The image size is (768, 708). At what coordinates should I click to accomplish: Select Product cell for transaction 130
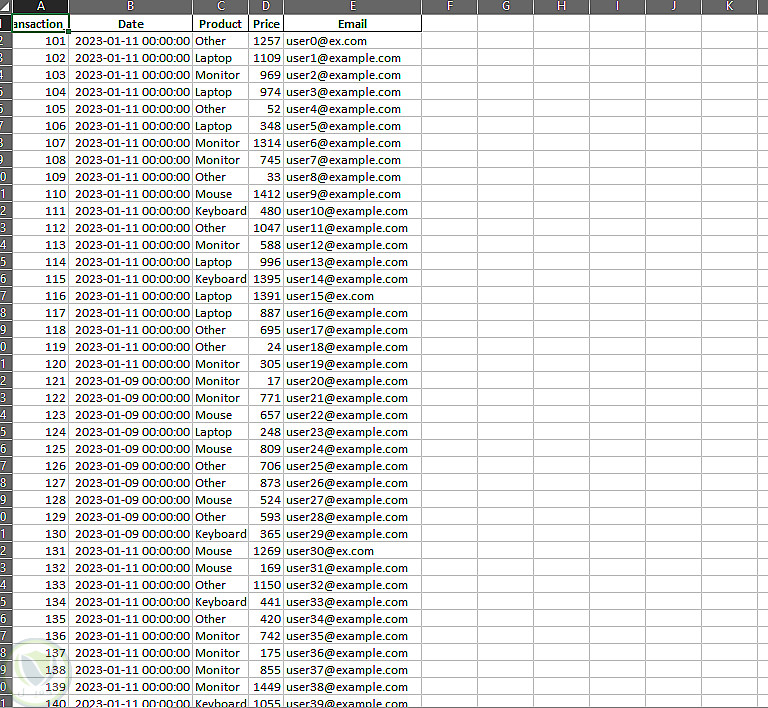pos(220,534)
